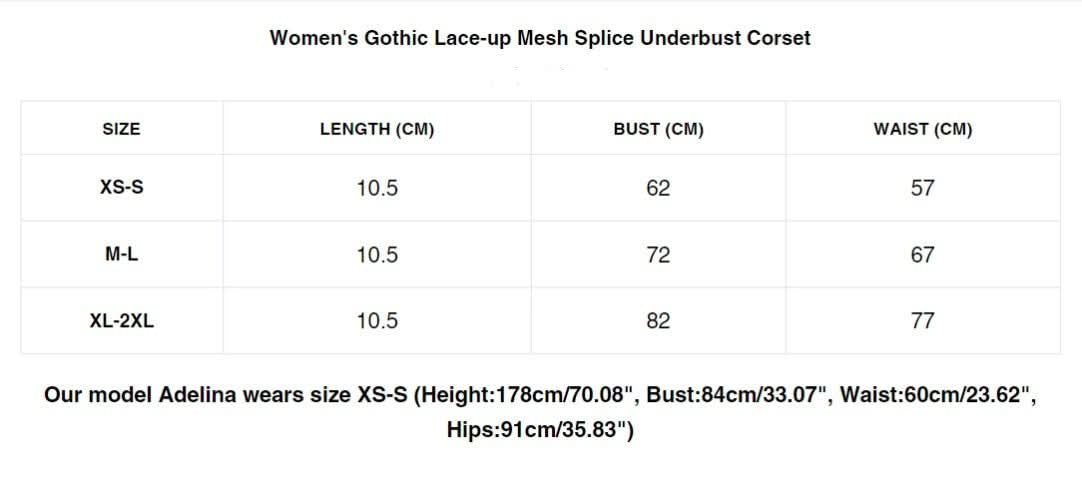Viewport: 1082px width, 502px height.
Task: Click the word Corset in the title
Action: (x=778, y=37)
